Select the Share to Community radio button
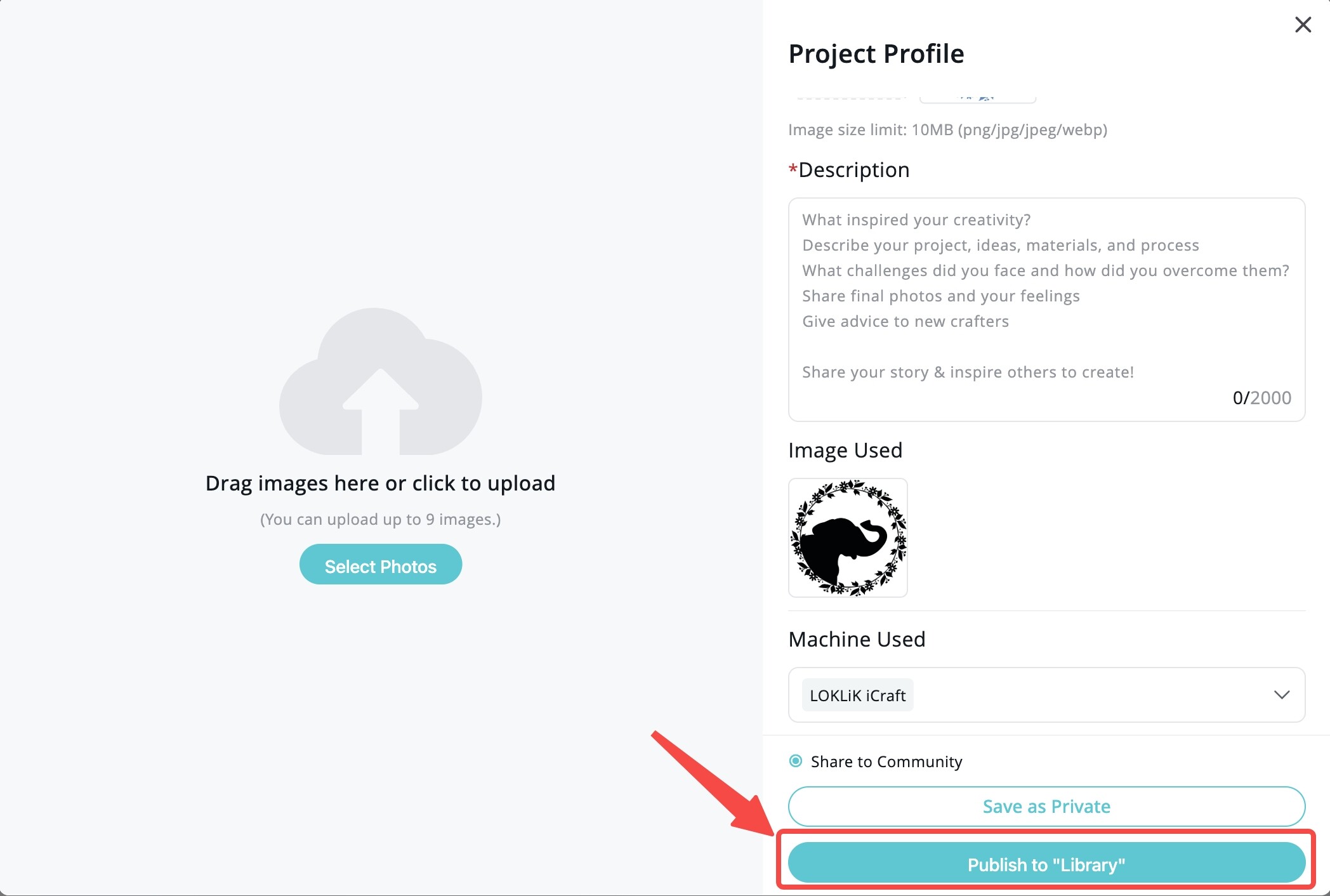 point(796,761)
